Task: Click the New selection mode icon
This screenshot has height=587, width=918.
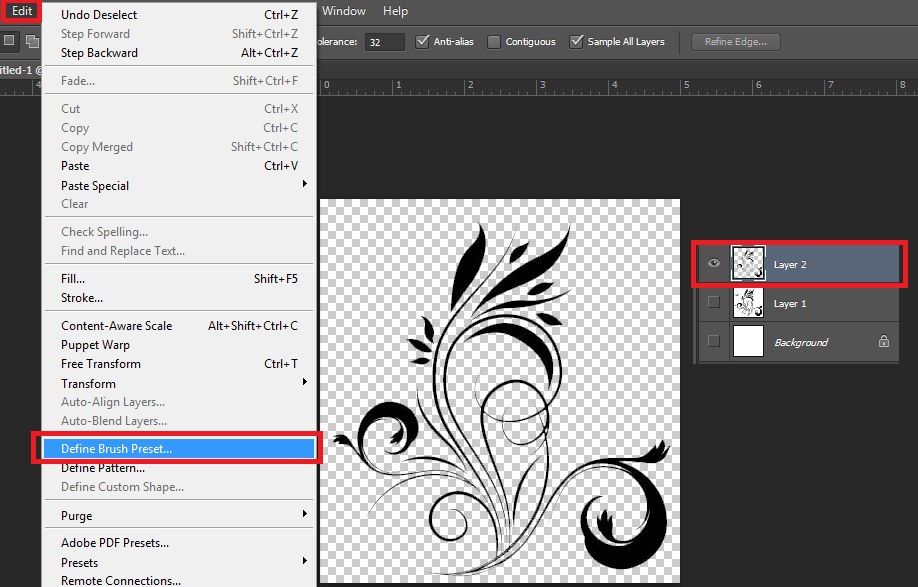Action: [10, 41]
